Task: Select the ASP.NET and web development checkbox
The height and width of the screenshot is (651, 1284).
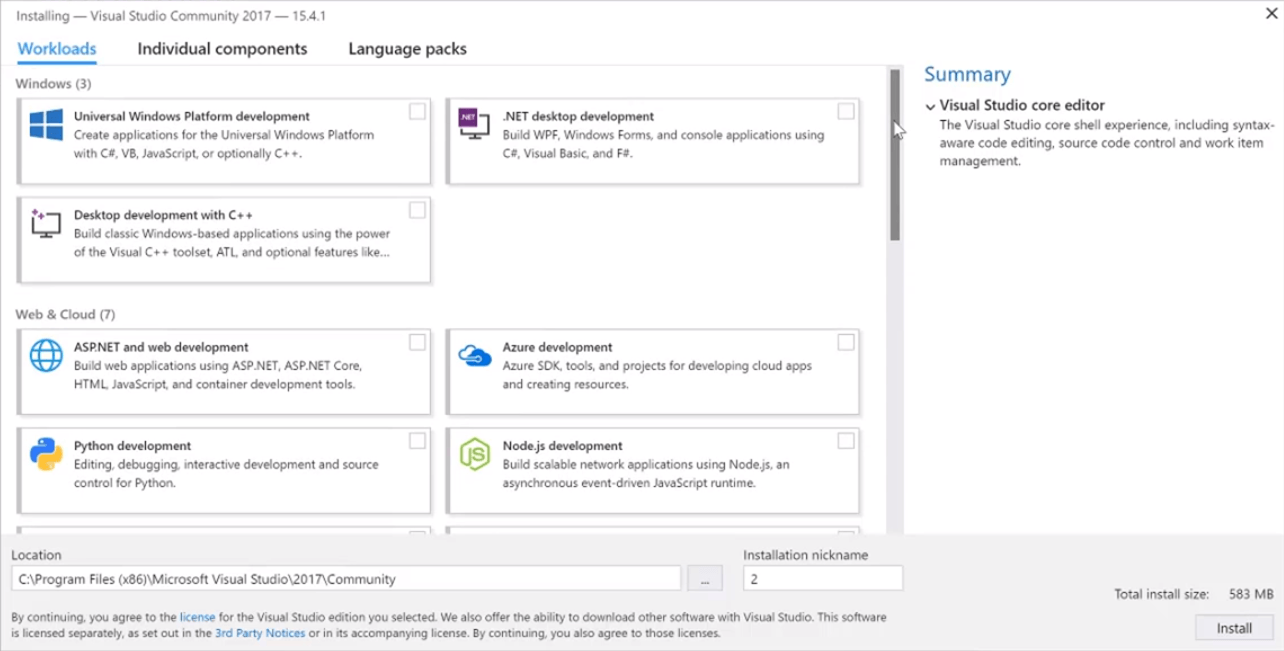Action: tap(417, 343)
